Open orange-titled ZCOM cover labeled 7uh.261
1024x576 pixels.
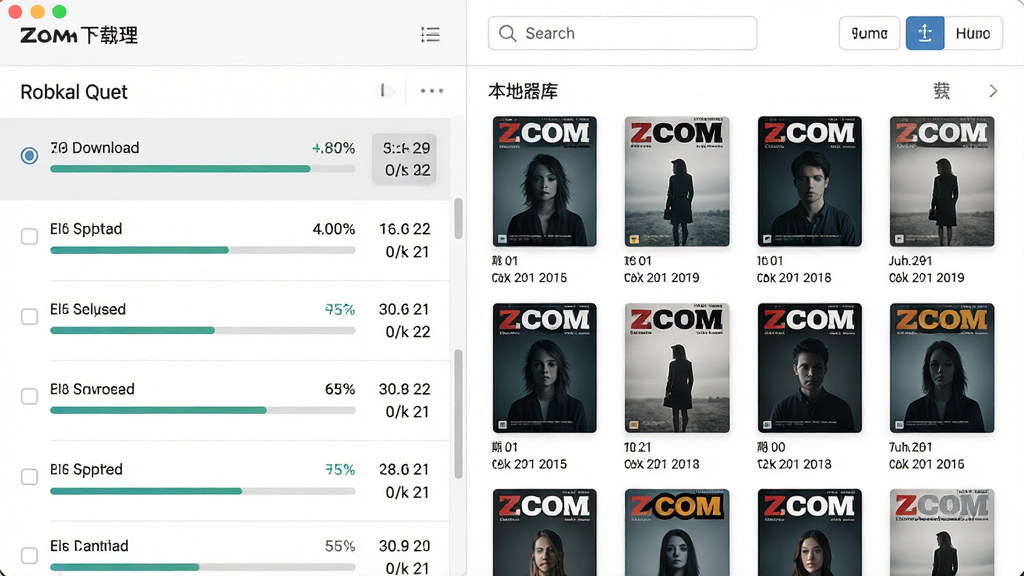942,368
